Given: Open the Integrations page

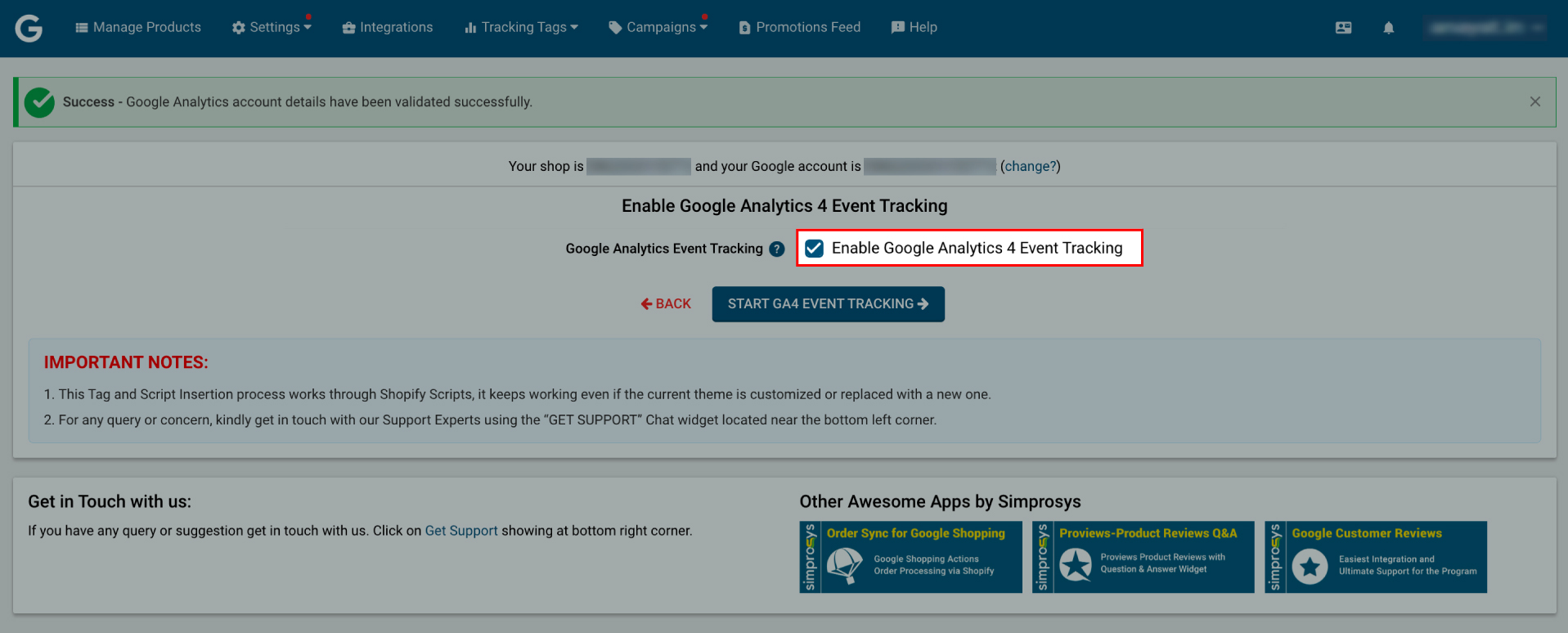Looking at the screenshot, I should [388, 27].
